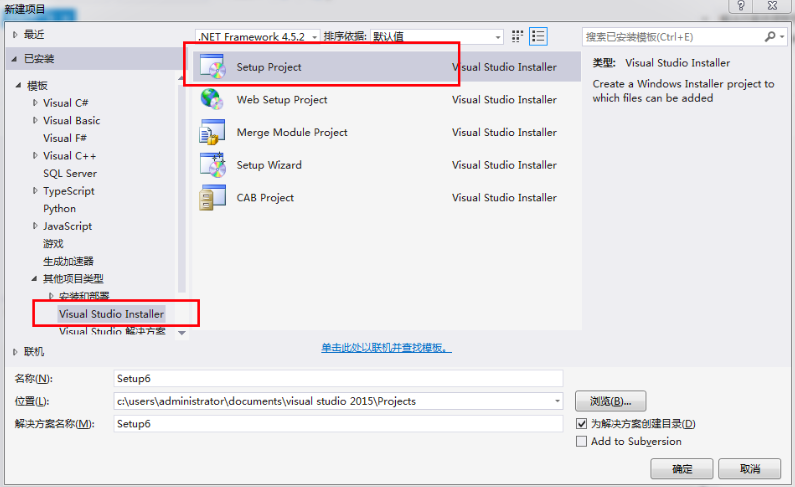Select the Web Setup Project globe icon

[212, 99]
